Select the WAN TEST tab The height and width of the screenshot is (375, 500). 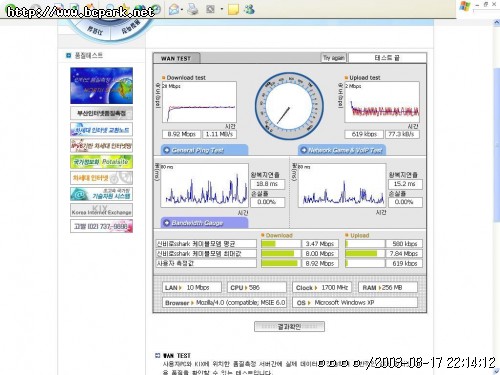point(176,58)
